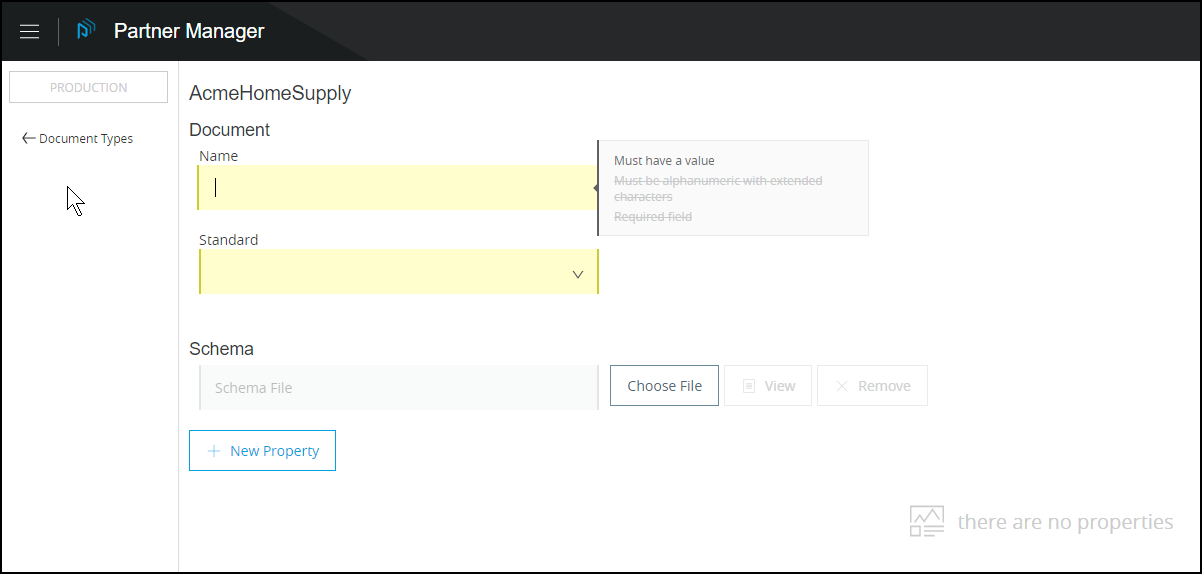
Task: Focus the document Name input field
Action: [x=398, y=188]
